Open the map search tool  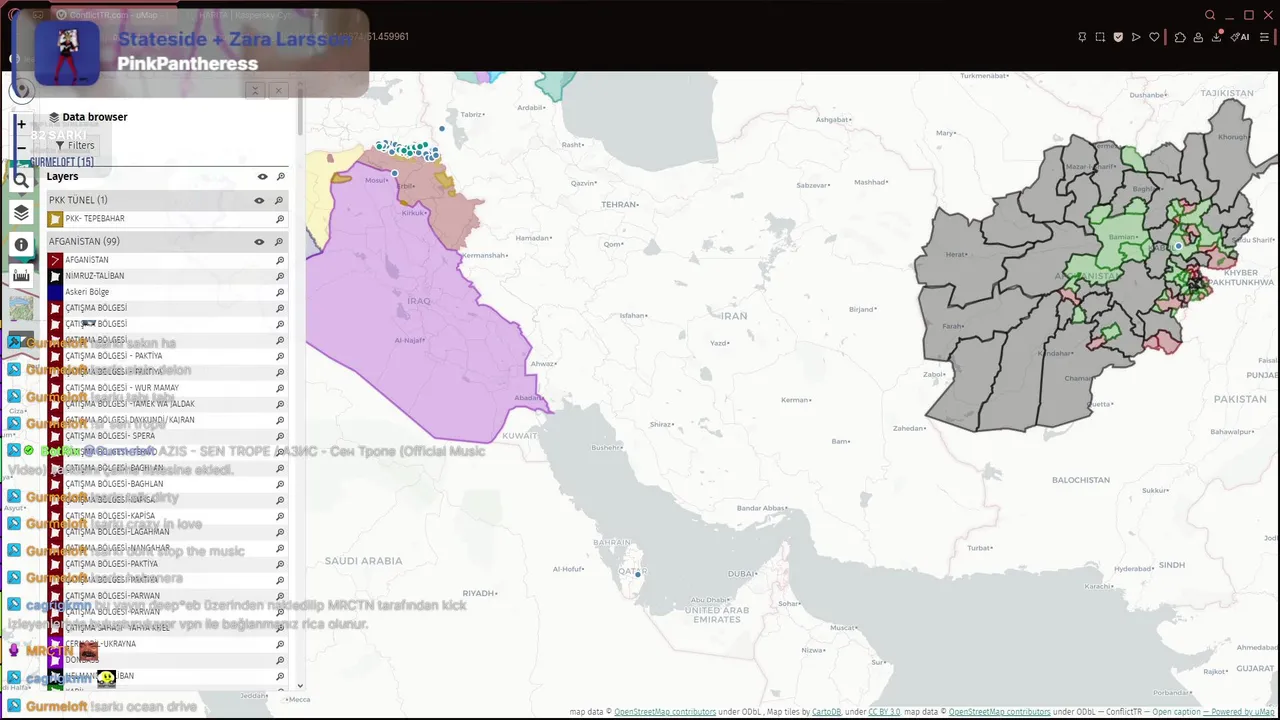[21, 180]
